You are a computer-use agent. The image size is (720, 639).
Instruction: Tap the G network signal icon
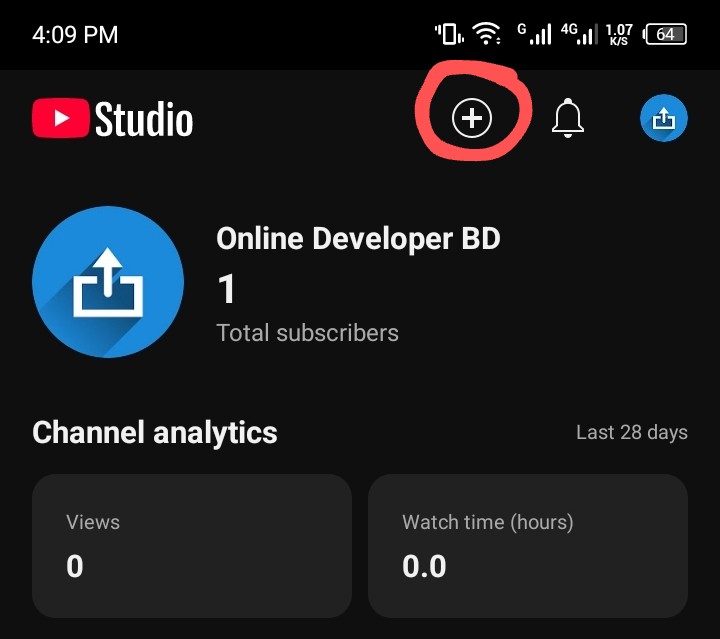click(534, 34)
